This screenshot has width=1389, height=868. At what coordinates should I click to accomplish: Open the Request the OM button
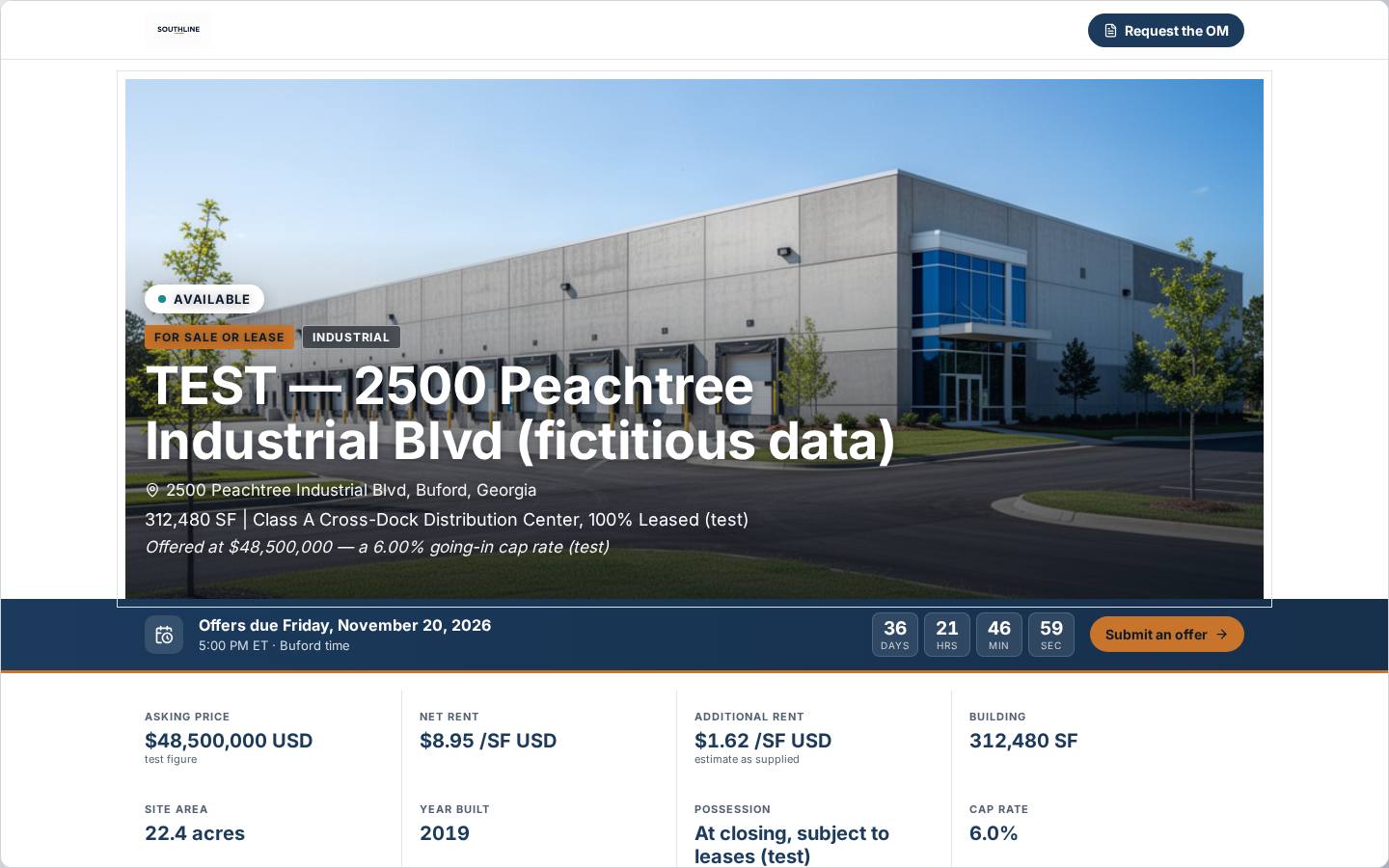(1166, 31)
